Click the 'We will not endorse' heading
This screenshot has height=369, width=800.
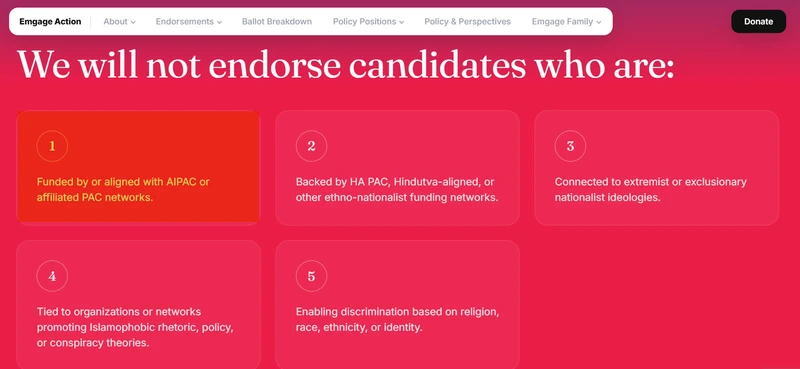tap(345, 65)
